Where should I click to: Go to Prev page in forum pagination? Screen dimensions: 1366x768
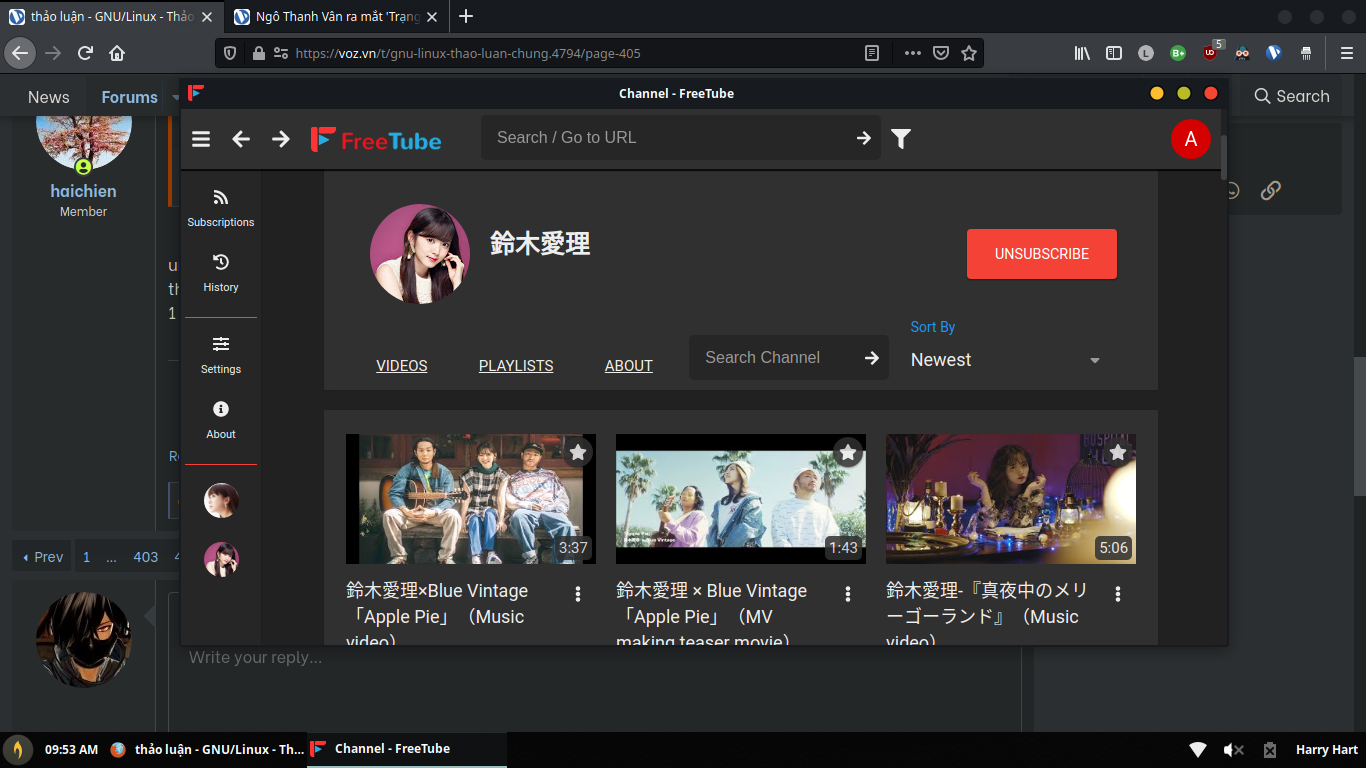click(x=42, y=557)
